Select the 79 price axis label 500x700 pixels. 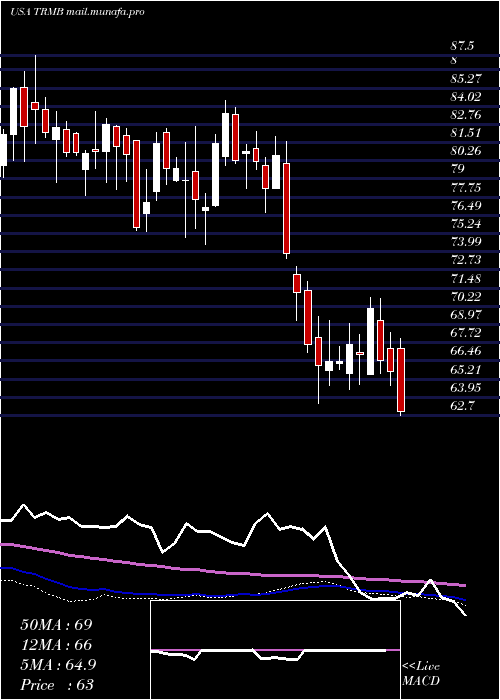(458, 169)
